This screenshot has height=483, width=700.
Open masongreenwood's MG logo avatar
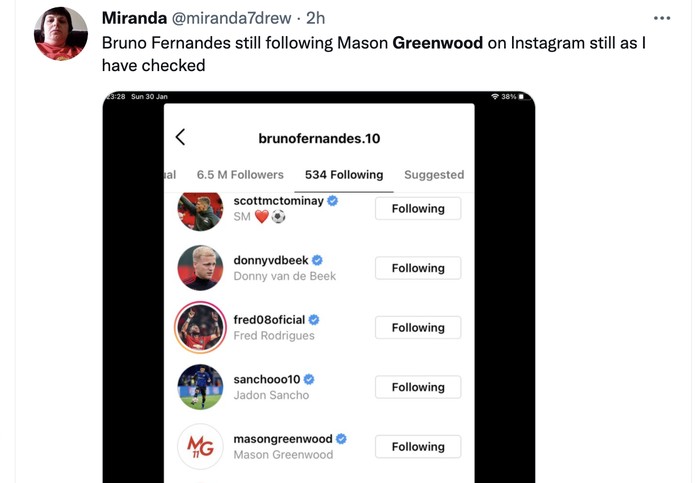click(x=200, y=446)
